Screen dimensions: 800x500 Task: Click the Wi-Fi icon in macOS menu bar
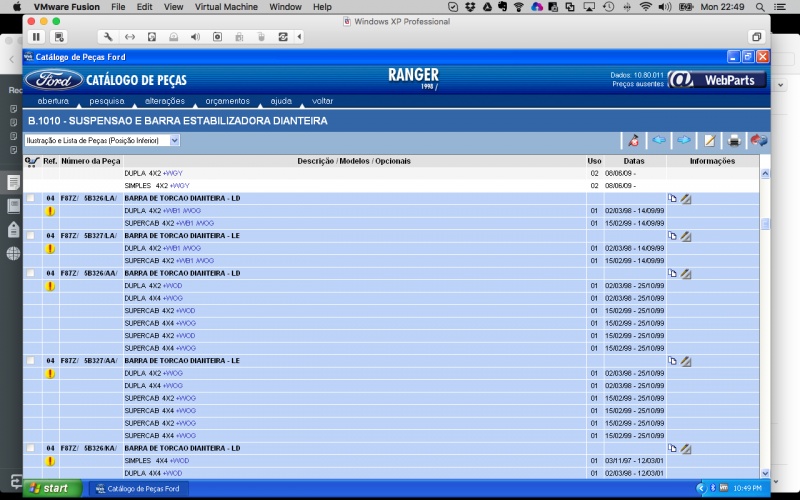tap(645, 7)
